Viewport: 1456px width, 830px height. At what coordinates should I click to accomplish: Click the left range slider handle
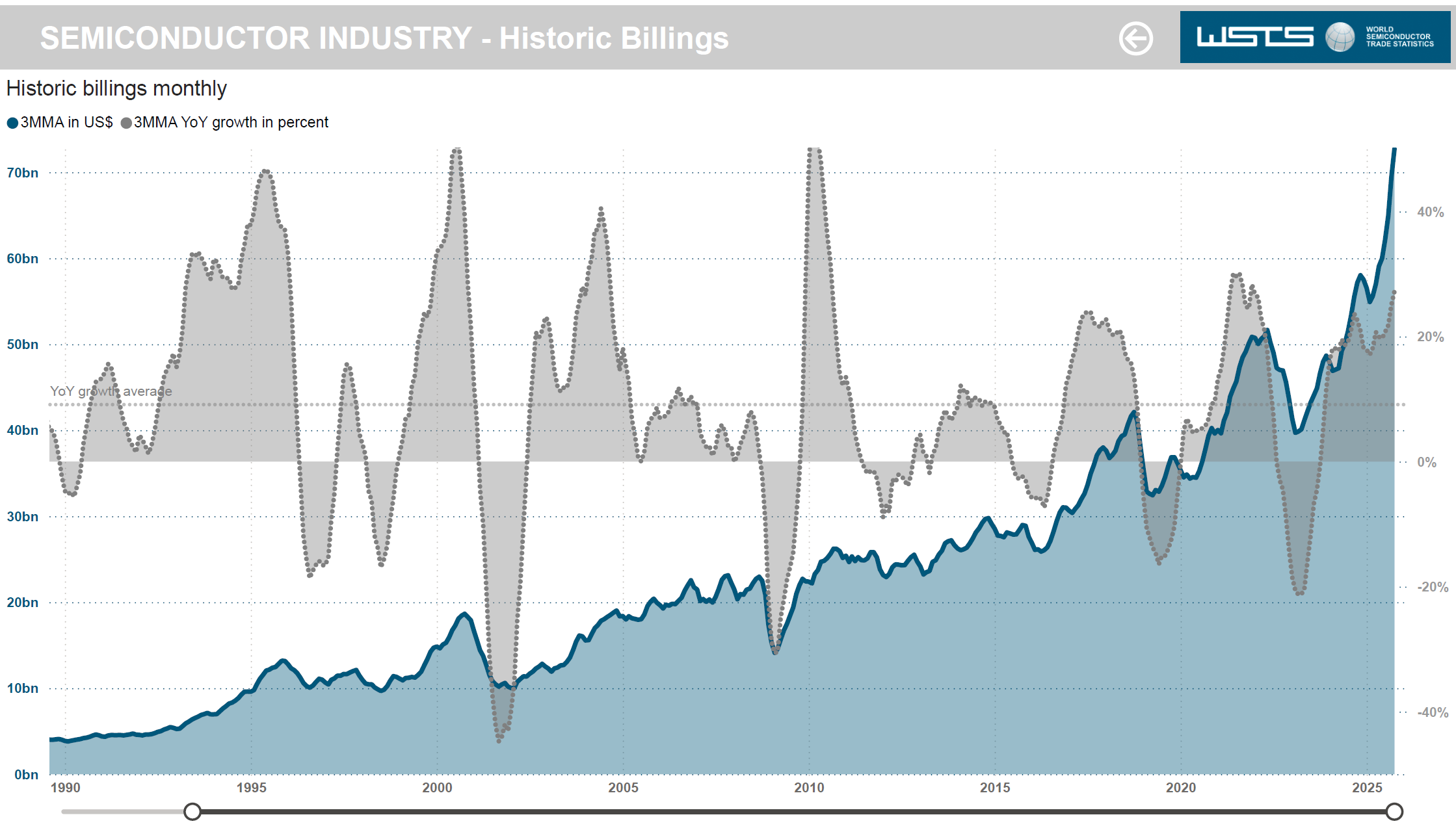click(192, 811)
